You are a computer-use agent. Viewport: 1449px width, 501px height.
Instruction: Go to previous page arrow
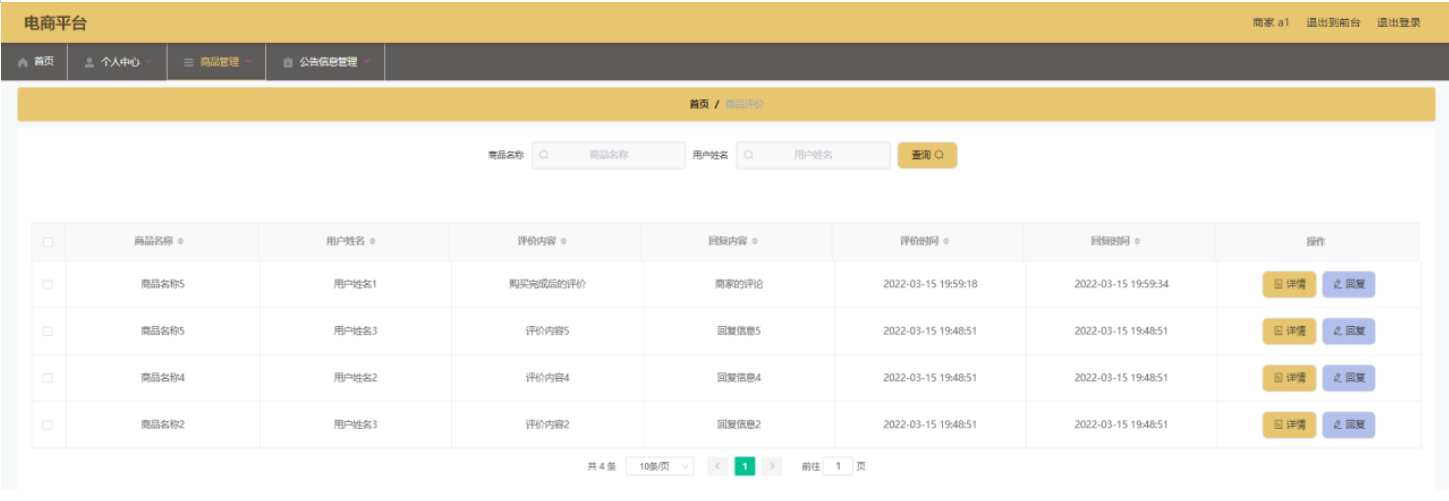[x=717, y=466]
